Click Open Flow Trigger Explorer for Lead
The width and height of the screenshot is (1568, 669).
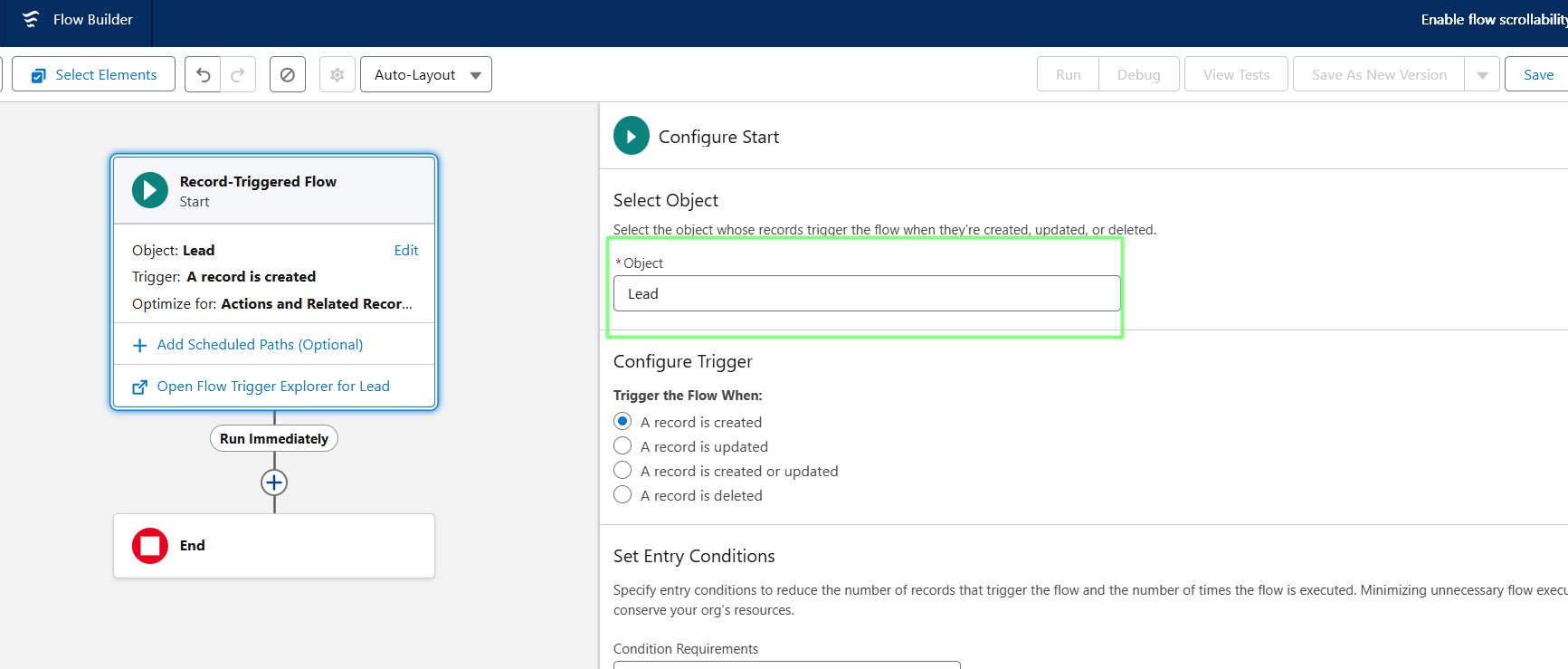[273, 387]
